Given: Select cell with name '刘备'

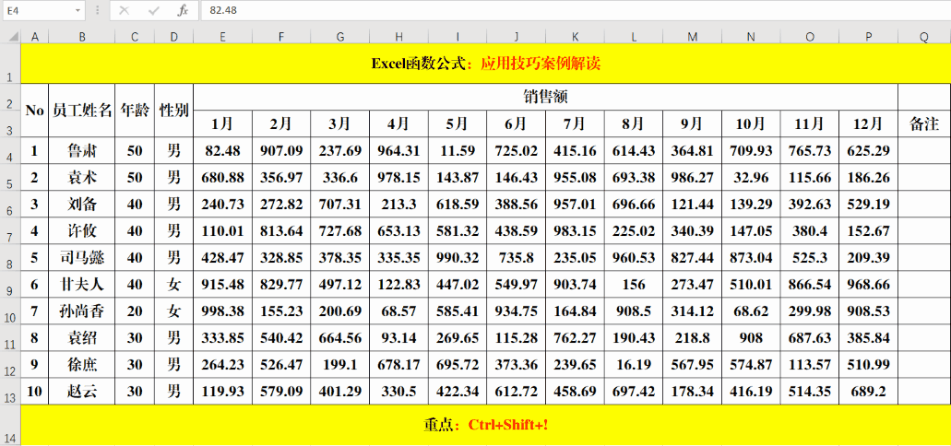Looking at the screenshot, I should tap(82, 204).
